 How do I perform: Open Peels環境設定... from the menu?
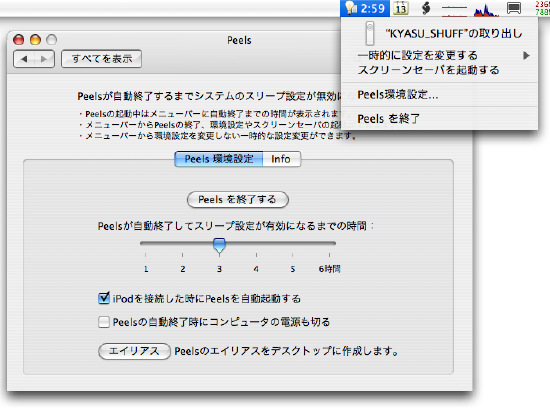coord(440,94)
